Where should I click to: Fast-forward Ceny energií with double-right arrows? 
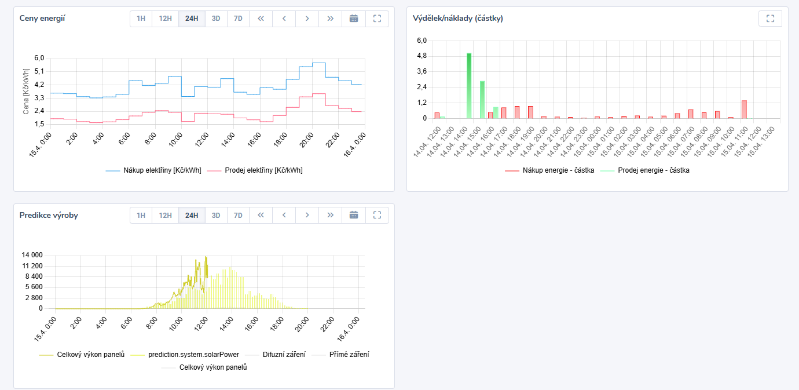click(x=330, y=18)
